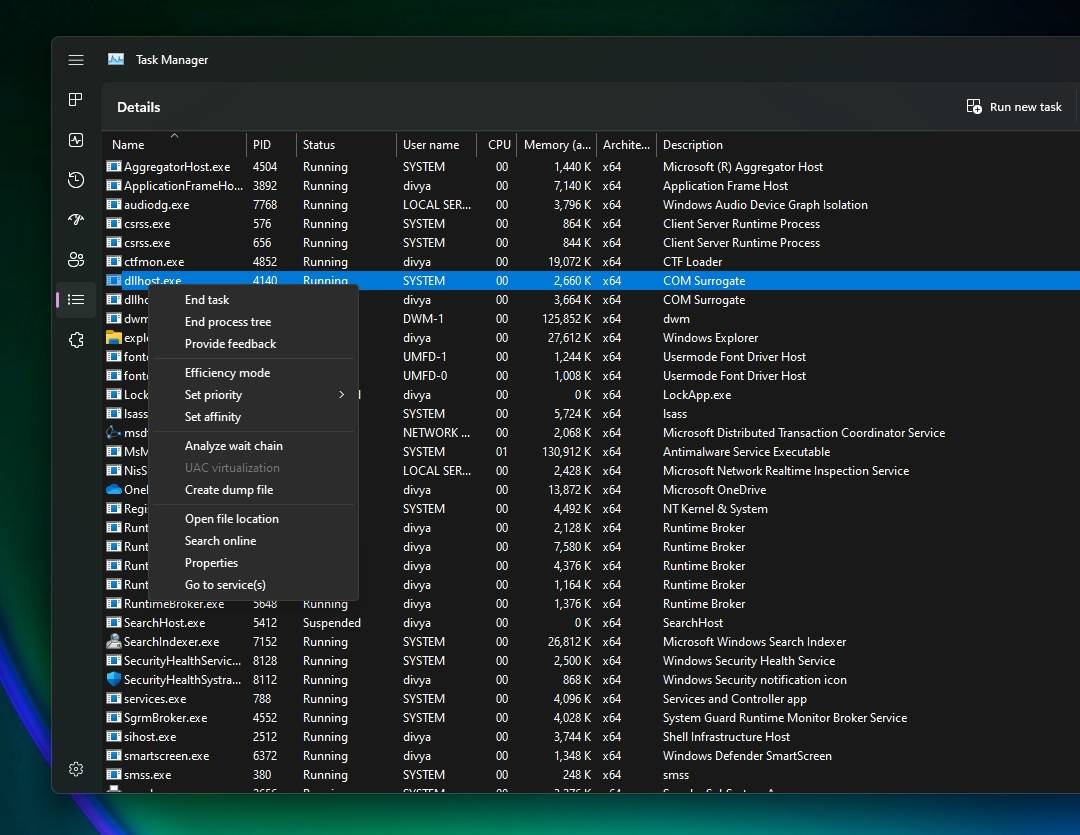This screenshot has height=835, width=1080.
Task: Search online for dllhost.exe
Action: (x=220, y=540)
